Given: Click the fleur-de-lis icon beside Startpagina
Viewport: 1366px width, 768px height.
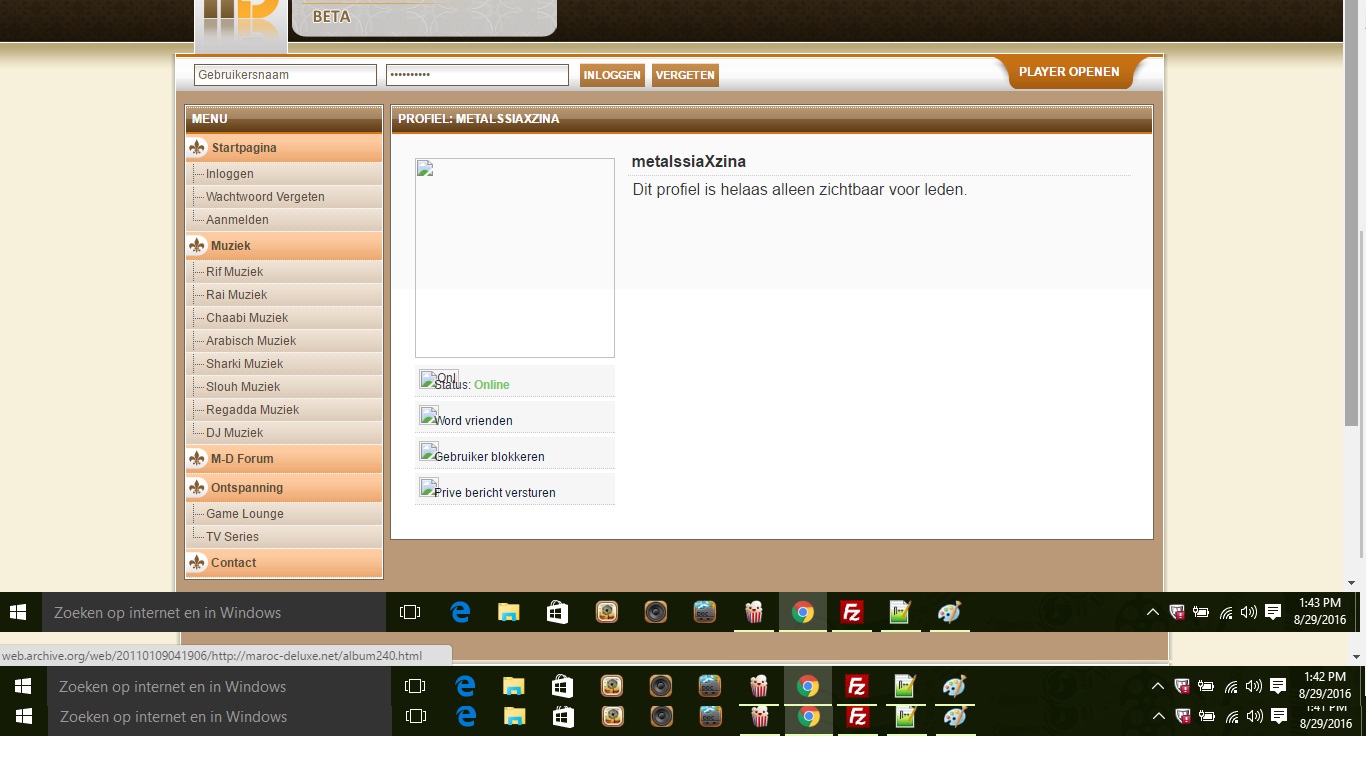Looking at the screenshot, I should click(x=197, y=148).
